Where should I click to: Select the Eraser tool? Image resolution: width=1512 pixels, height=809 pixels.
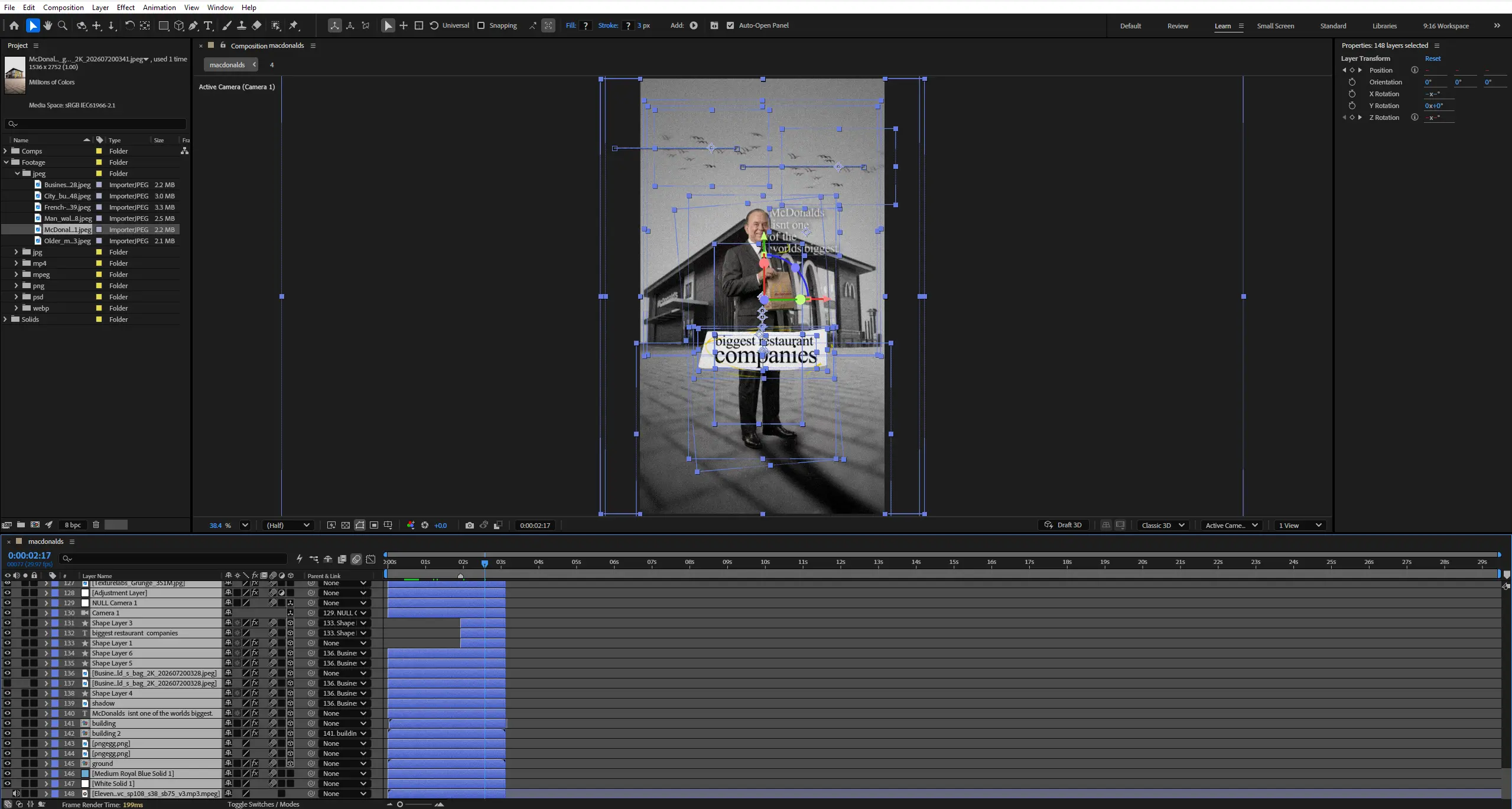point(256,25)
